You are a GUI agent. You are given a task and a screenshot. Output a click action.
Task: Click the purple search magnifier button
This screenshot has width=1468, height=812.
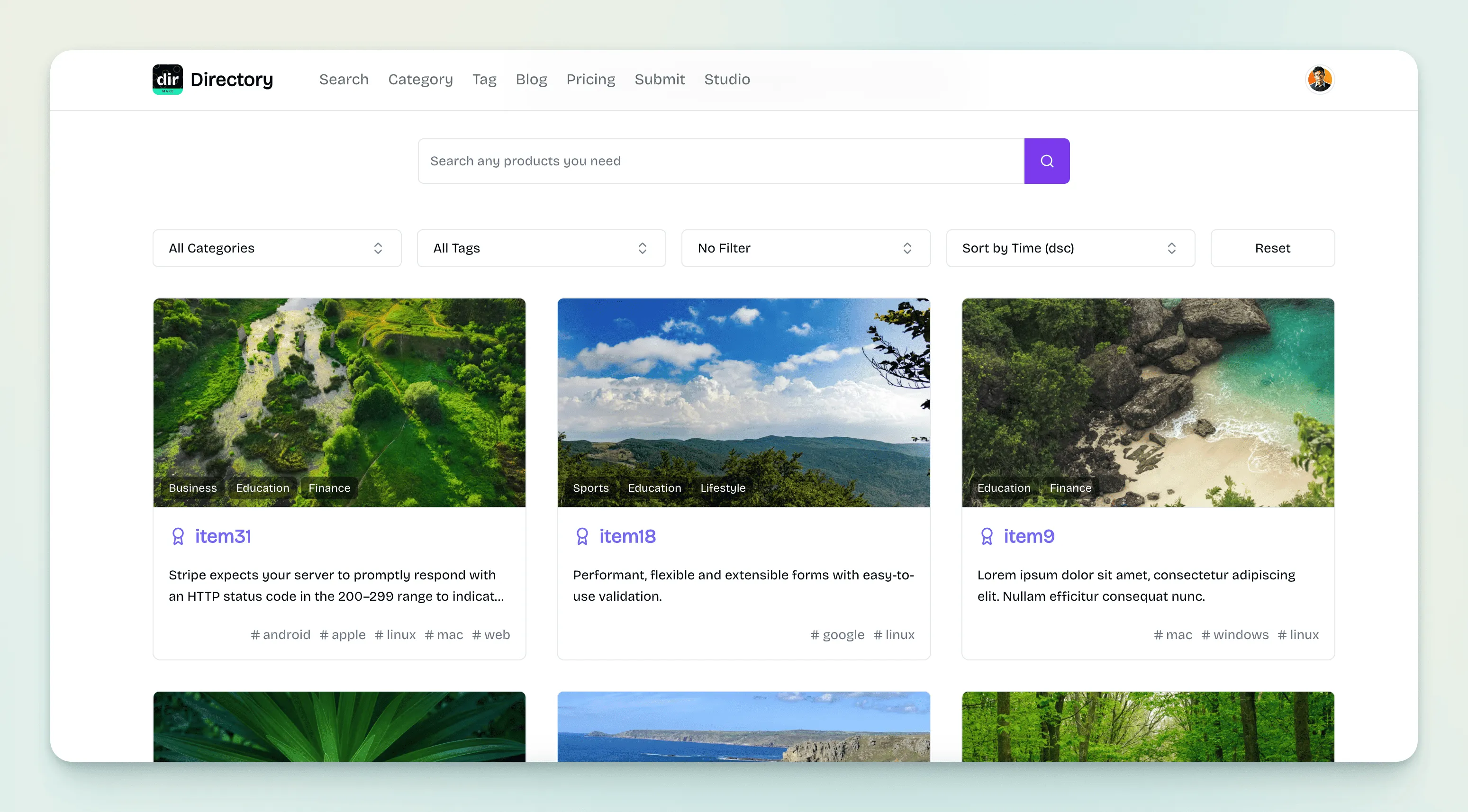1046,161
